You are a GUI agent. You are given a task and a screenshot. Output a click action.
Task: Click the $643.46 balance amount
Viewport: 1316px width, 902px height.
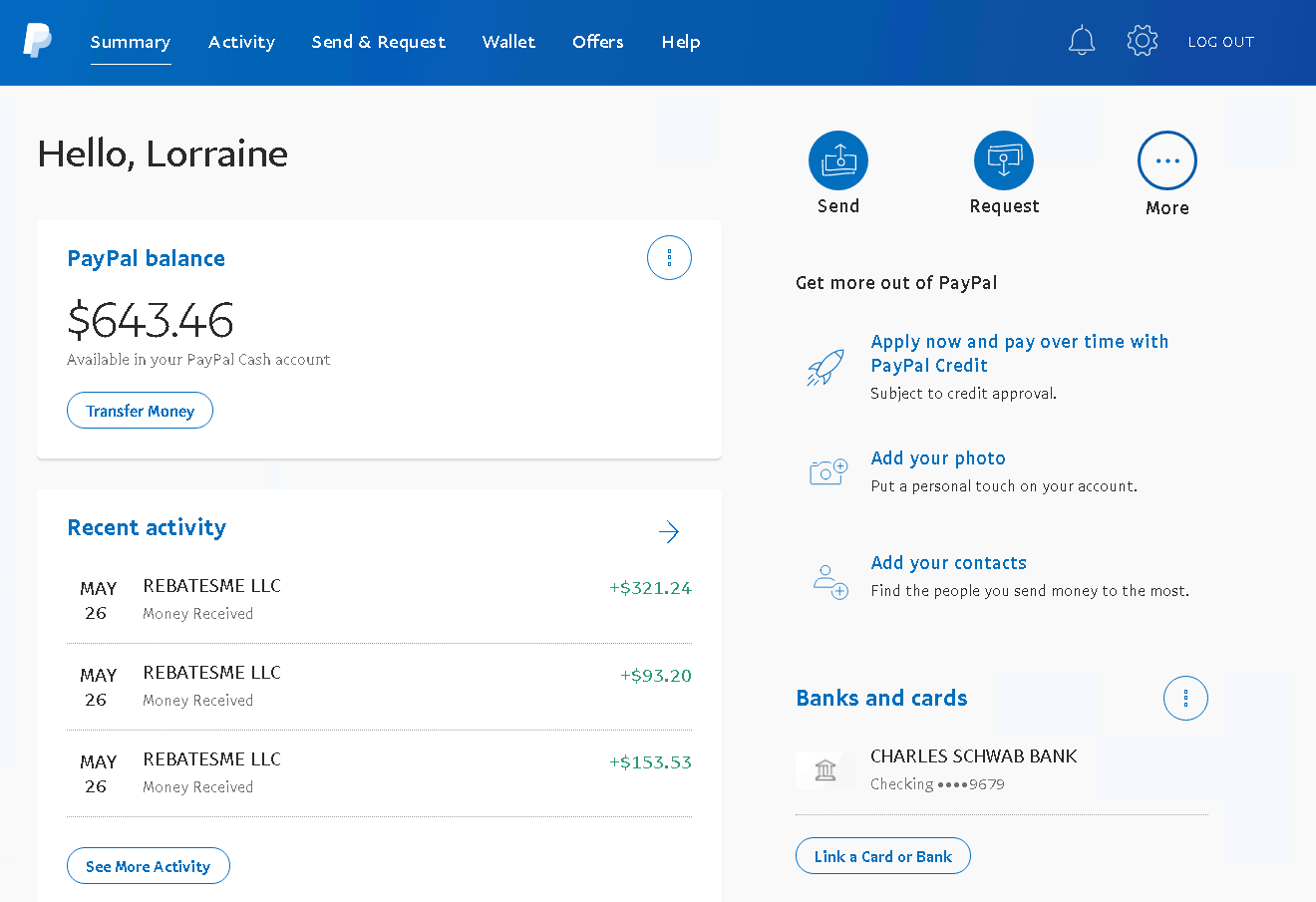pos(151,320)
